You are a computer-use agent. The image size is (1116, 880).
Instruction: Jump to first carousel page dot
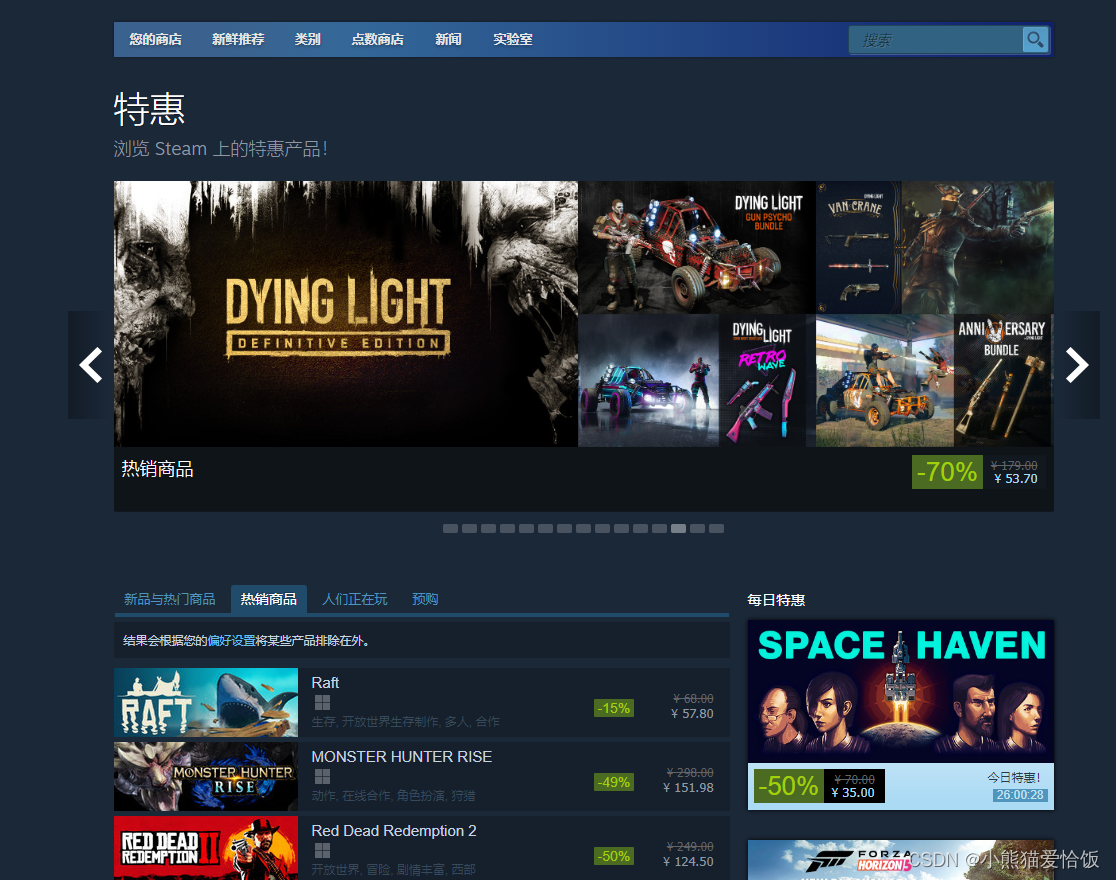click(x=451, y=528)
